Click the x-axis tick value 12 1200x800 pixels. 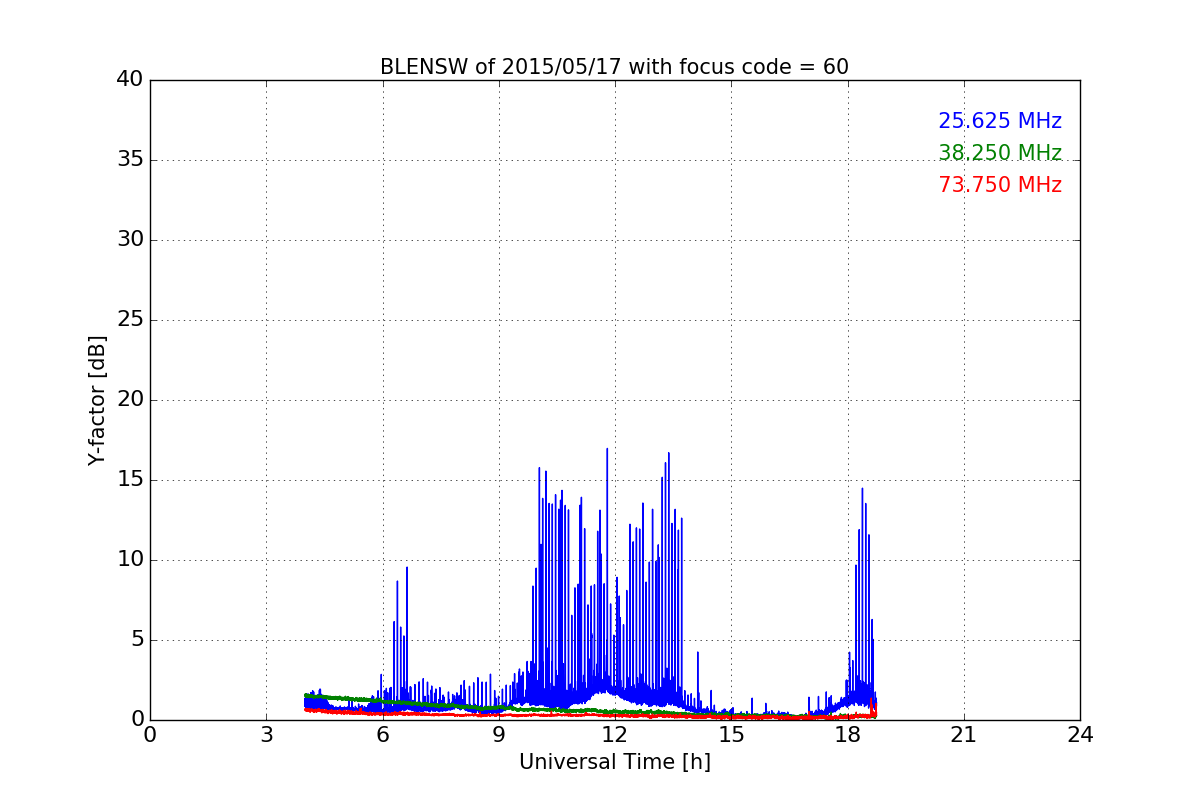615,735
